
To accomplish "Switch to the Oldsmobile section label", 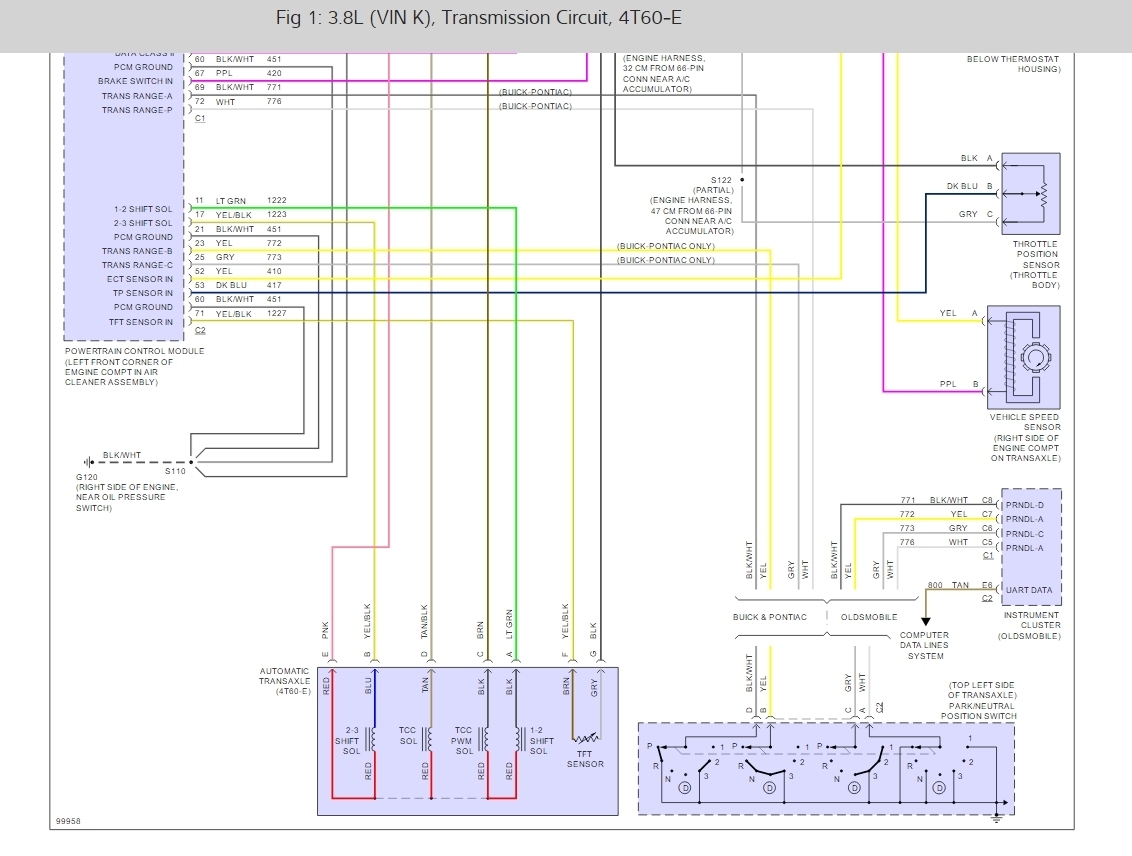I will click(867, 617).
